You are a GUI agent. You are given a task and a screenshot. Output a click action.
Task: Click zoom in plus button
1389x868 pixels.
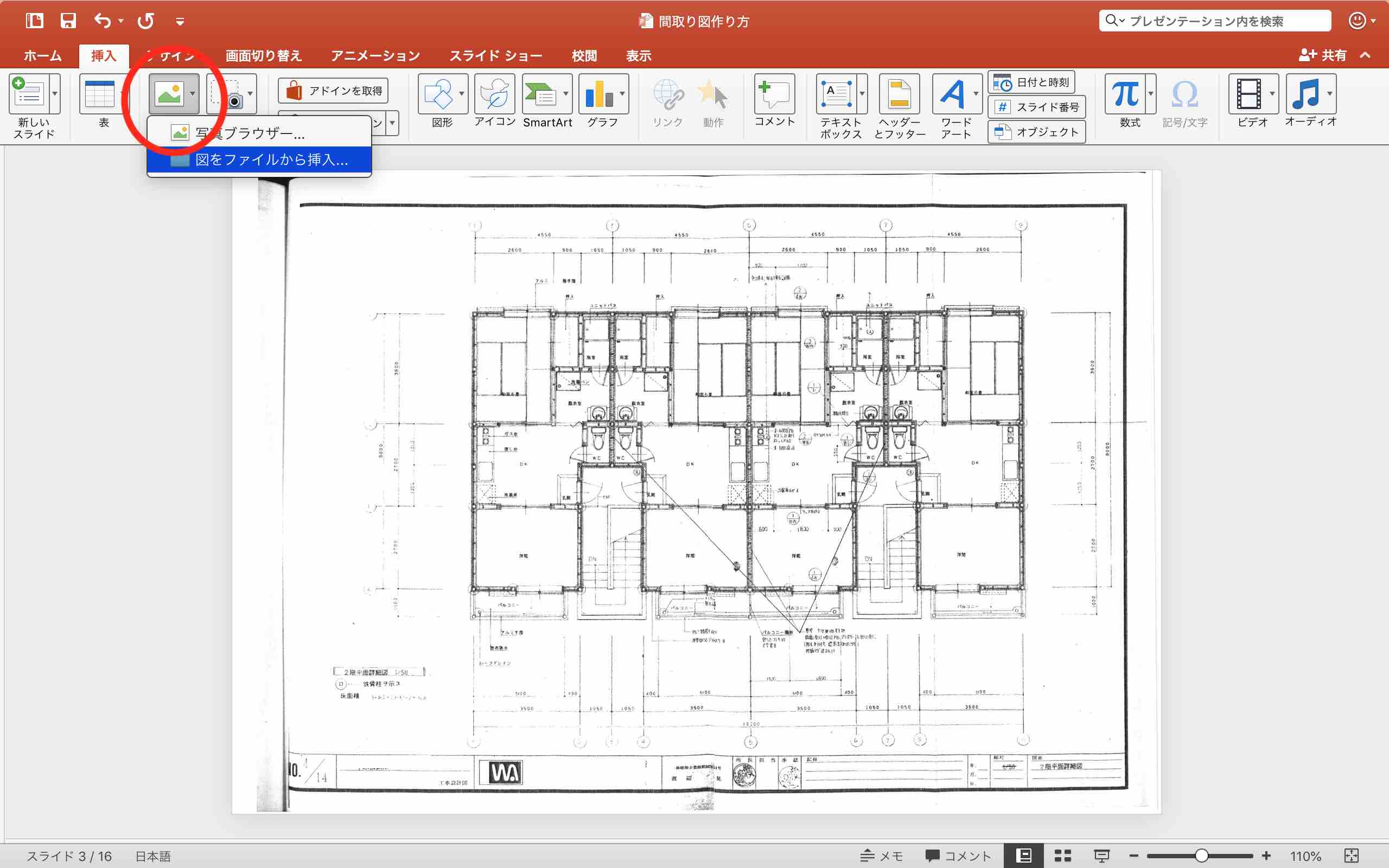[x=1266, y=856]
